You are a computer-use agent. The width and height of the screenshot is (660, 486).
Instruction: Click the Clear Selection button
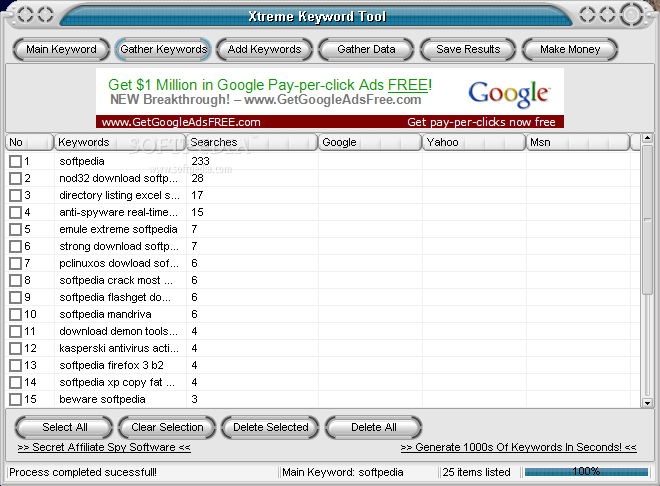[x=167, y=428]
